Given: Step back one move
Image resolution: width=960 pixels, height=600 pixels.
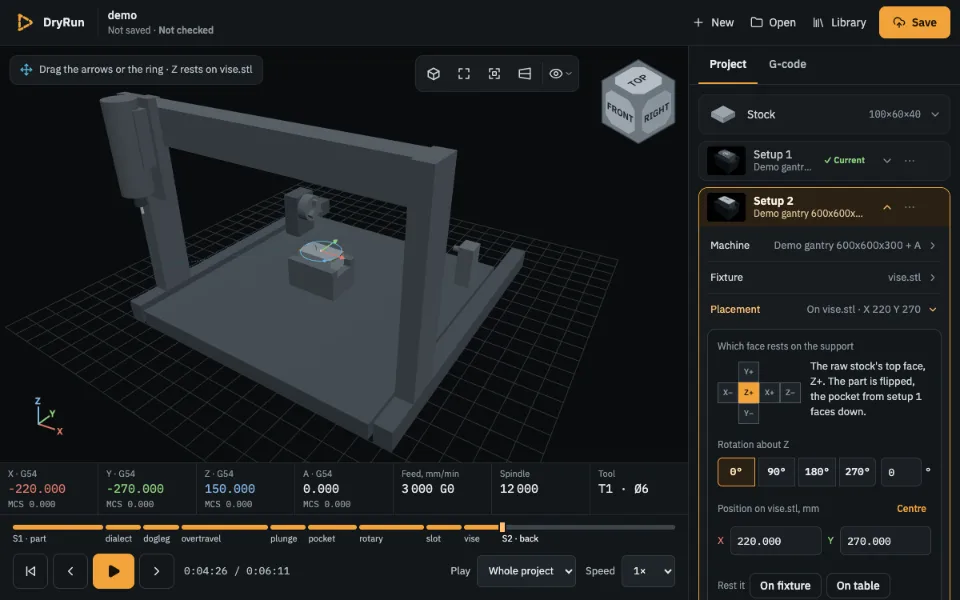Looking at the screenshot, I should (70, 571).
